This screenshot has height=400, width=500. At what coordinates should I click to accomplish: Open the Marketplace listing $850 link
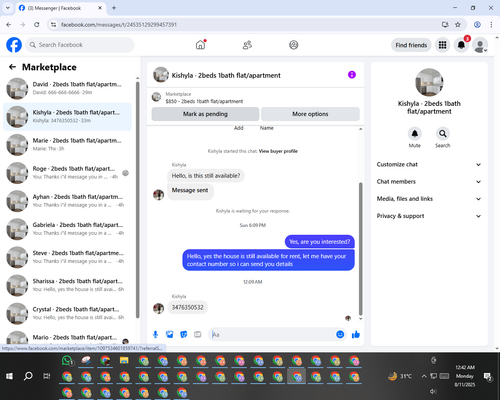click(204, 101)
